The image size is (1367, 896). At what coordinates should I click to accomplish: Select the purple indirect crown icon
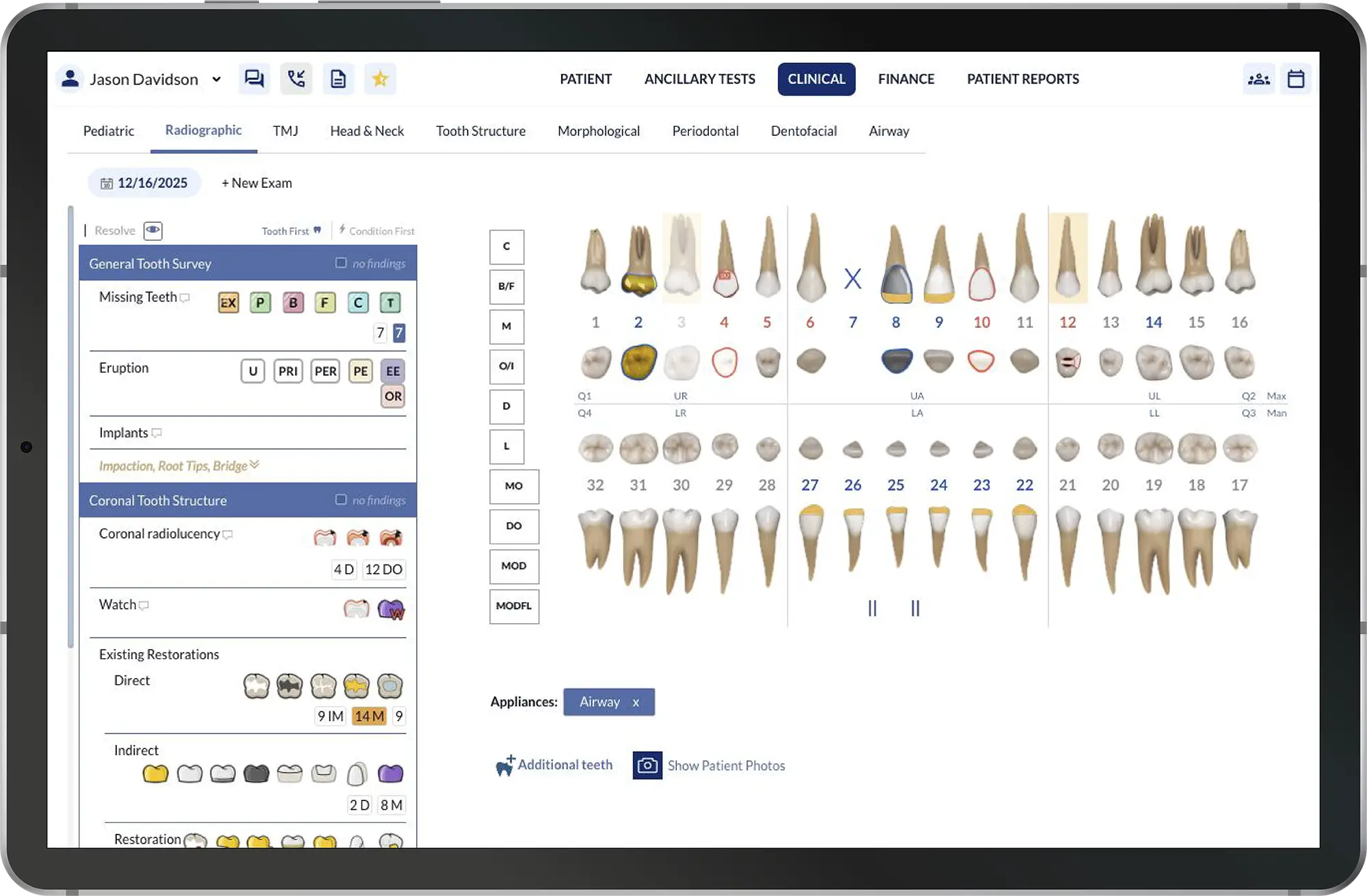click(x=390, y=774)
